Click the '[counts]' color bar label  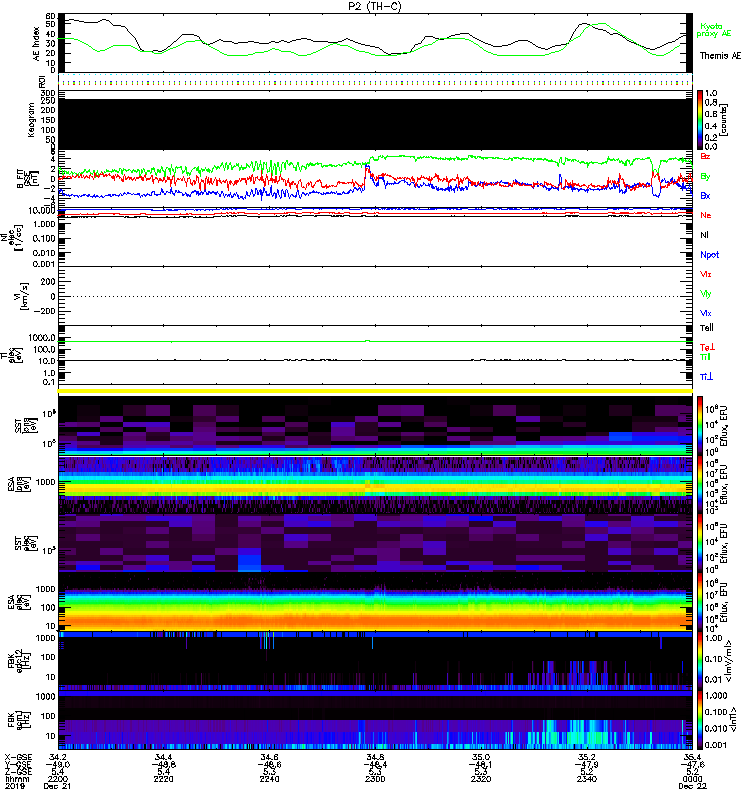tap(724, 120)
